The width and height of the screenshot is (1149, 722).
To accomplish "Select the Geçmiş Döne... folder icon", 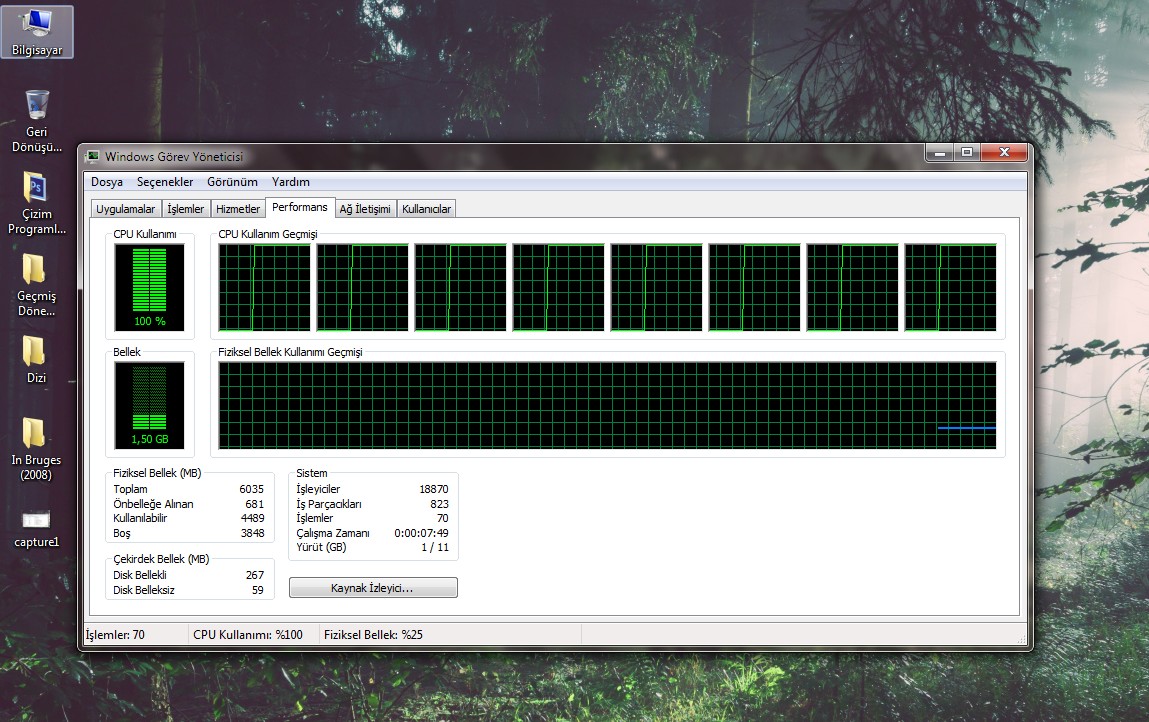I will point(37,285).
